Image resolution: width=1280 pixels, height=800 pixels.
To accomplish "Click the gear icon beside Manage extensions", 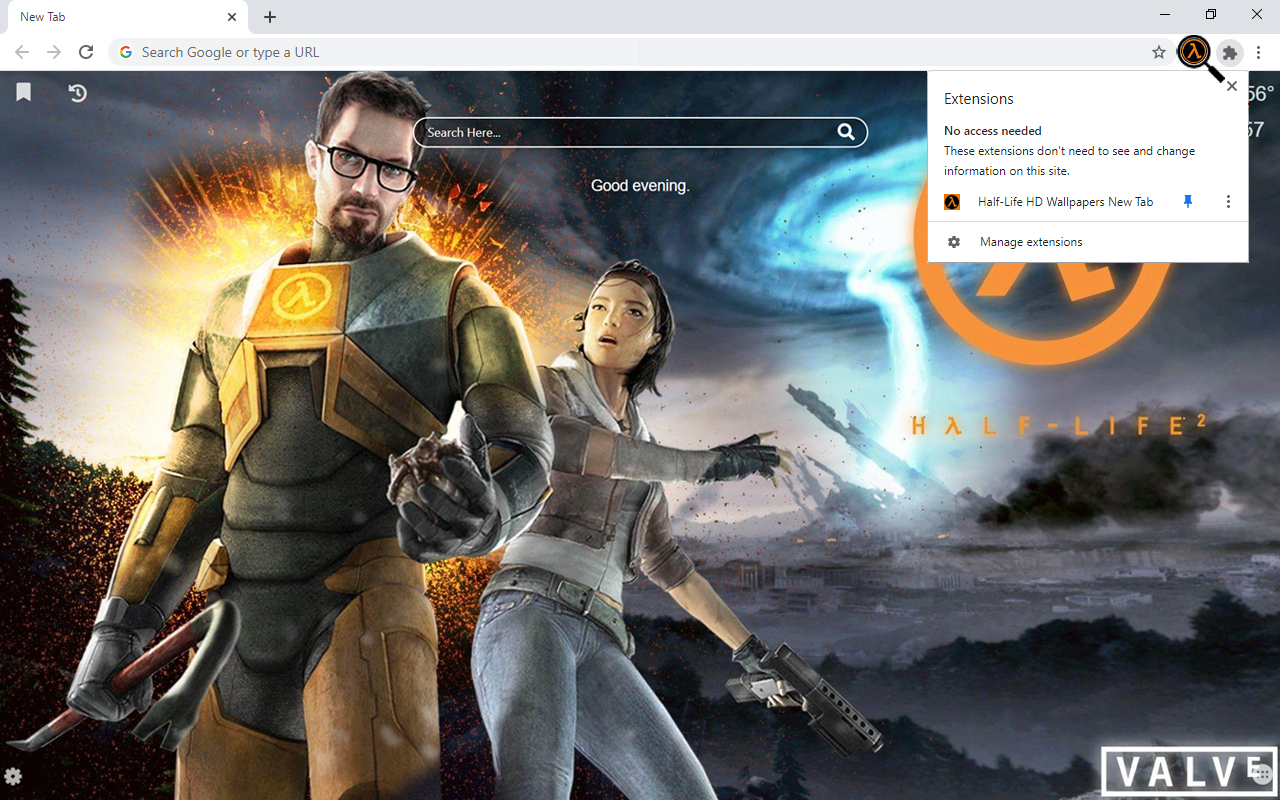I will coord(954,242).
